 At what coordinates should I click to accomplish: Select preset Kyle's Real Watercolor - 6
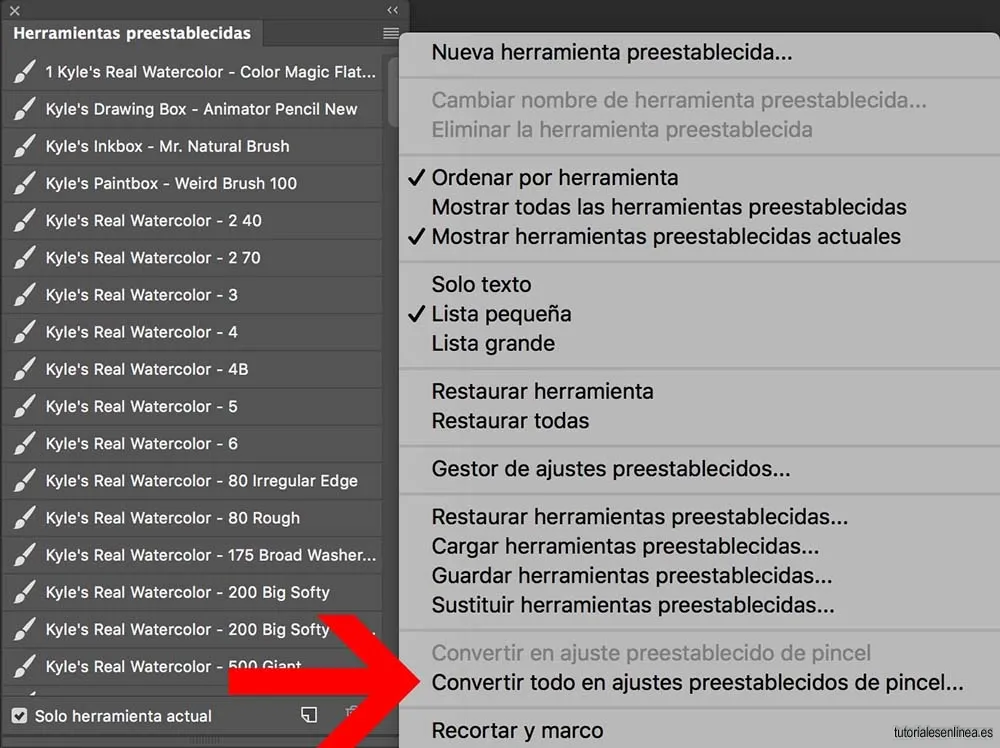193,443
